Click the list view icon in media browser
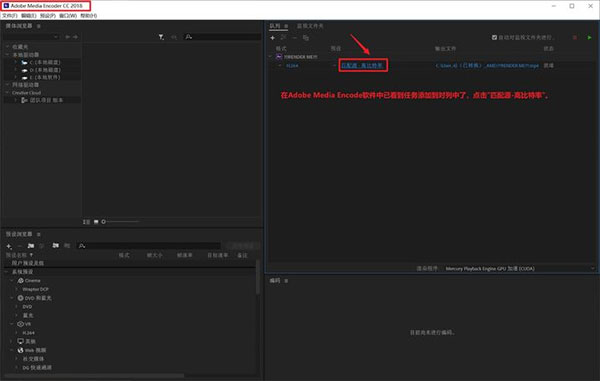The width and height of the screenshot is (600, 381). 86,221
